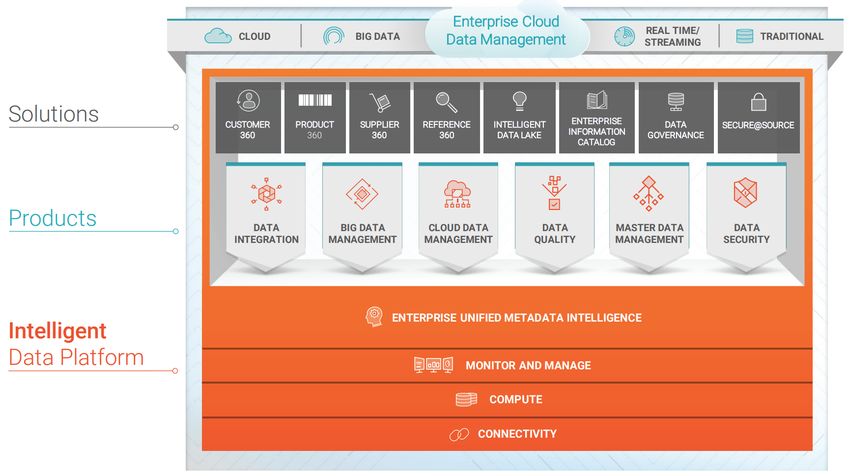This screenshot has height=476, width=850.
Task: Click the Big Data swirl icon
Action: click(333, 36)
